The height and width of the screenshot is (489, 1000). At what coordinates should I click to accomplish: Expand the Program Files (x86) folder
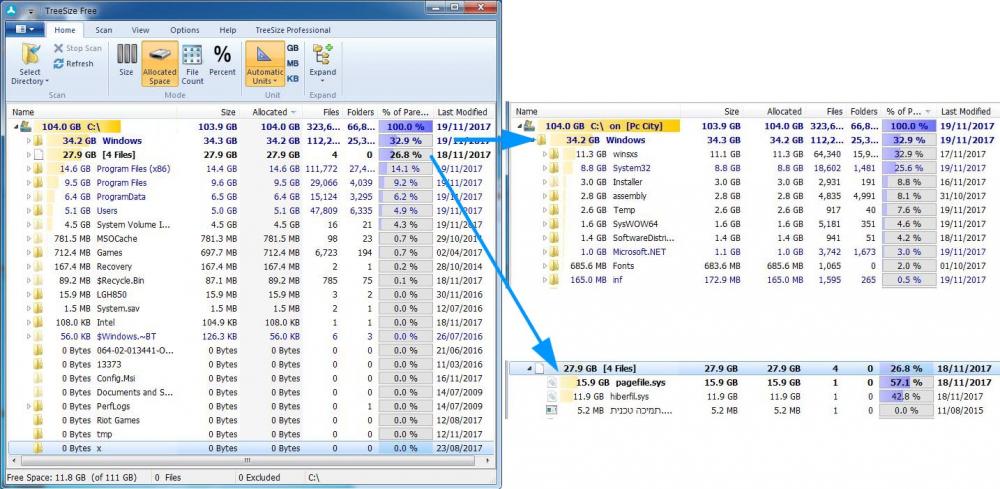click(28, 169)
